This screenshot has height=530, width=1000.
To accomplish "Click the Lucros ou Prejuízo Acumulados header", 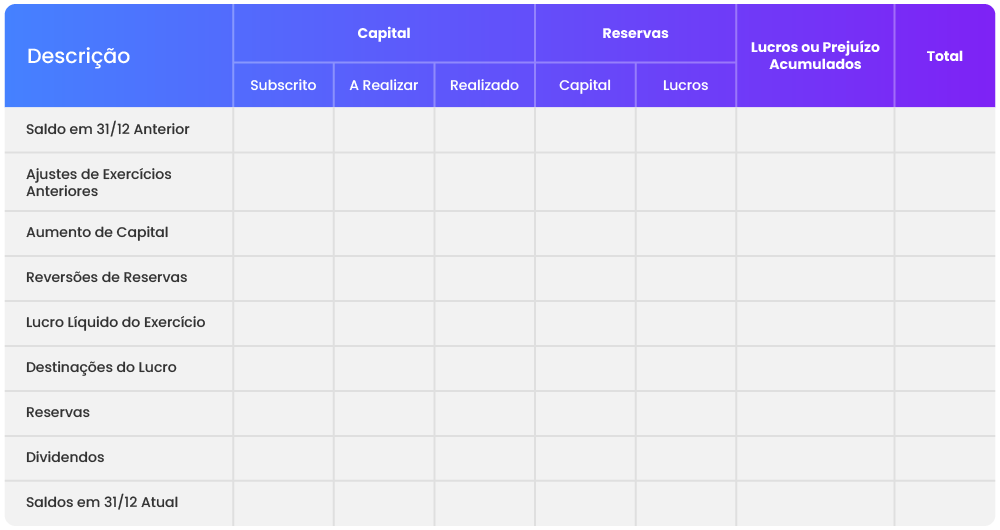I will [x=815, y=56].
